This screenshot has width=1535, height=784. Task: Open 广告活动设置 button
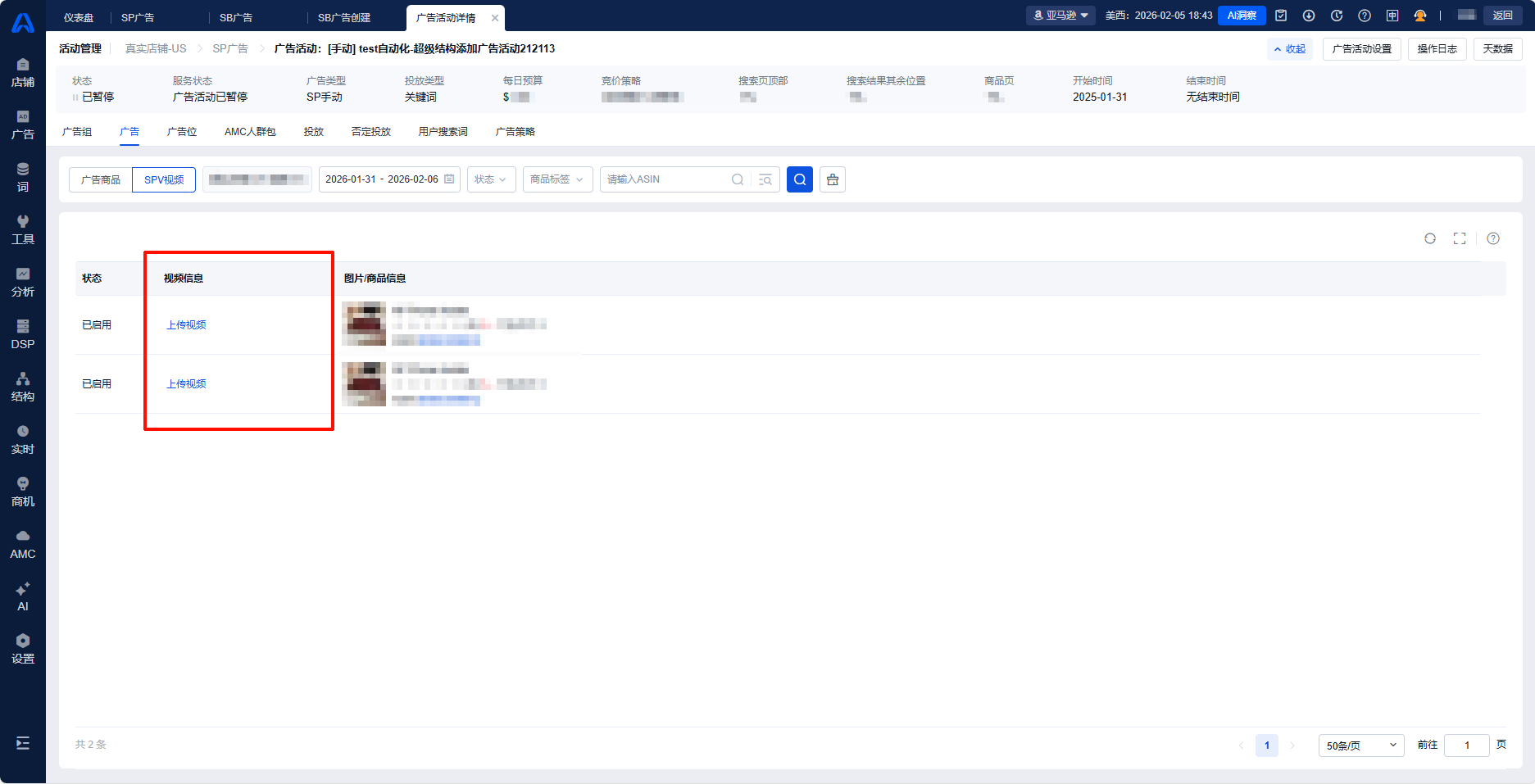coord(1361,49)
